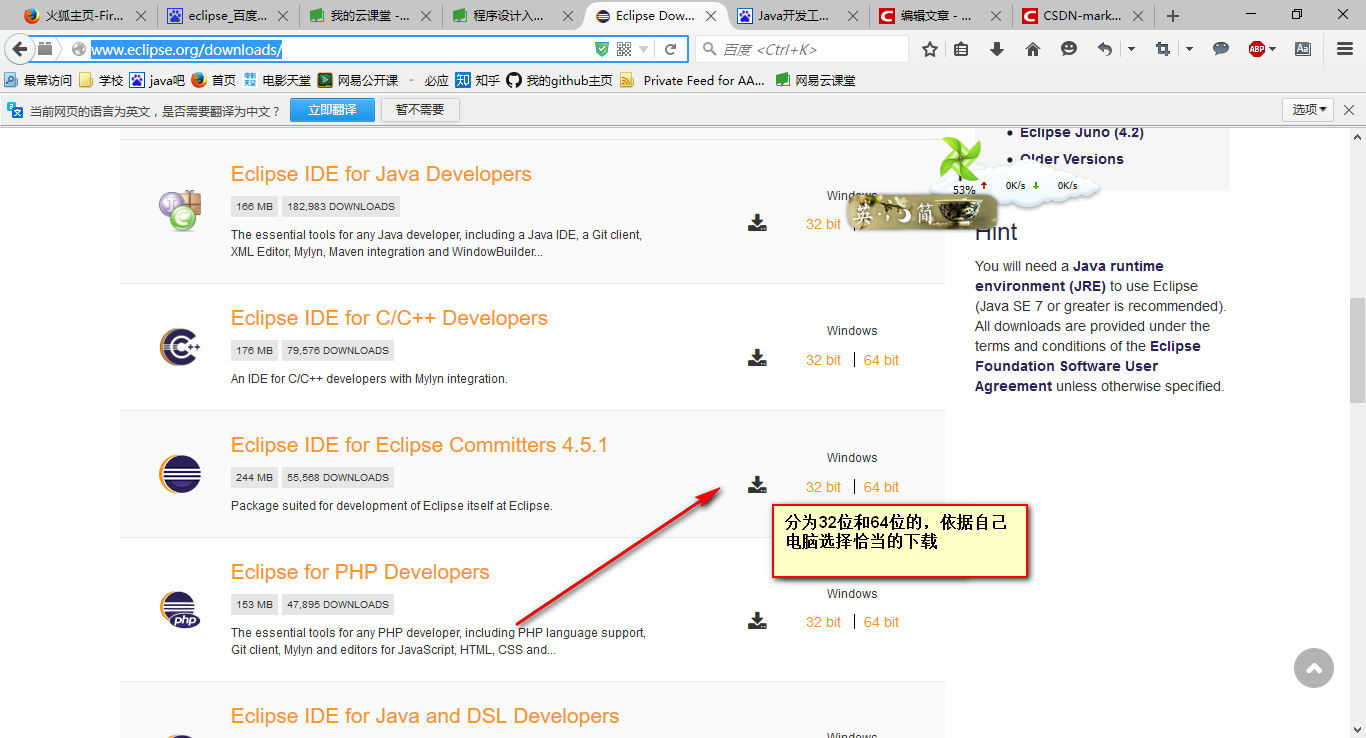Click download icon for Java Developers package

(x=757, y=223)
